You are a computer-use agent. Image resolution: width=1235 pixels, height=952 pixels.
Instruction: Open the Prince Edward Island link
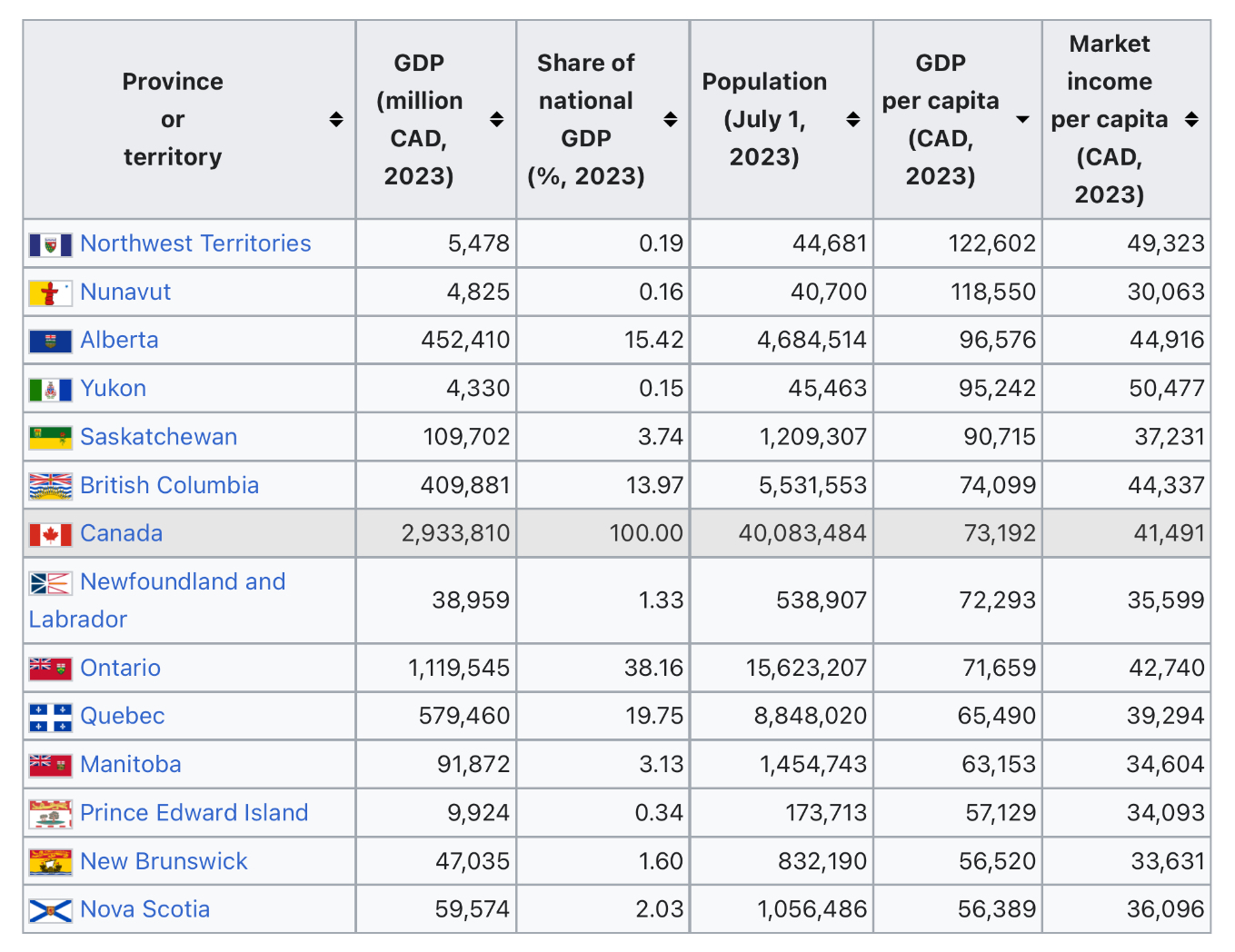pos(194,812)
